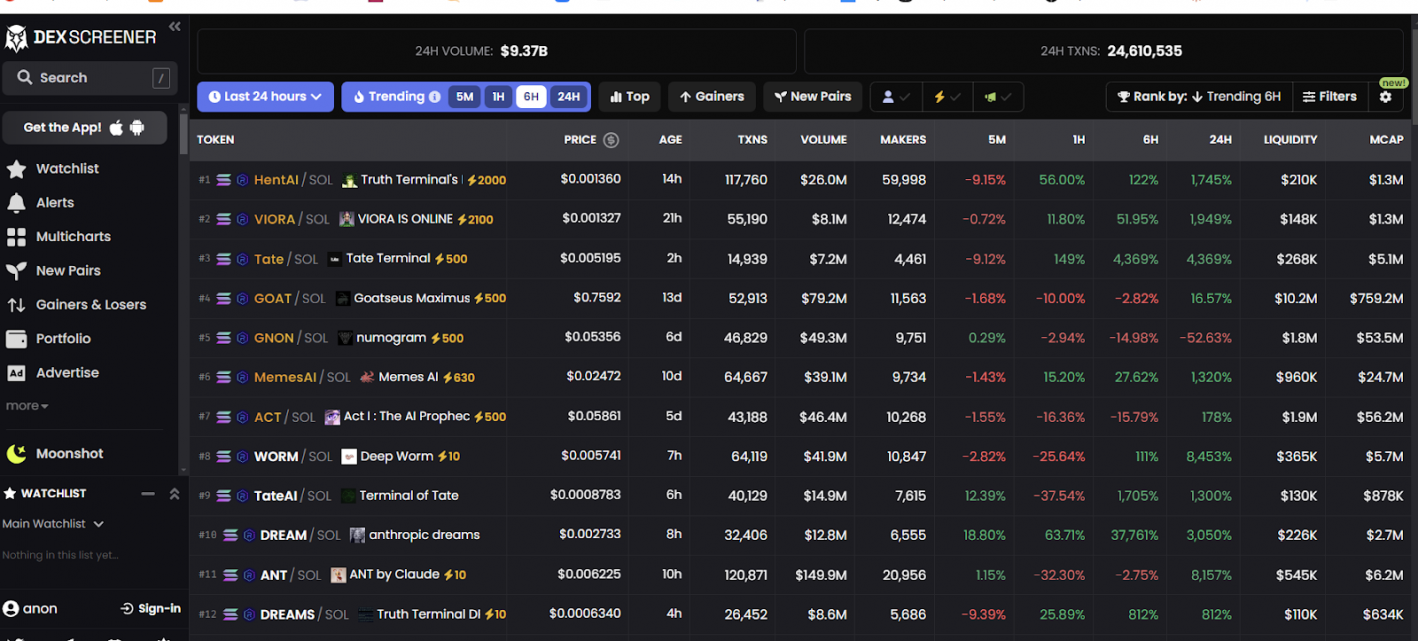The image size is (1418, 641).
Task: Sort by the VOLUME column header
Action: pyautogui.click(x=823, y=140)
